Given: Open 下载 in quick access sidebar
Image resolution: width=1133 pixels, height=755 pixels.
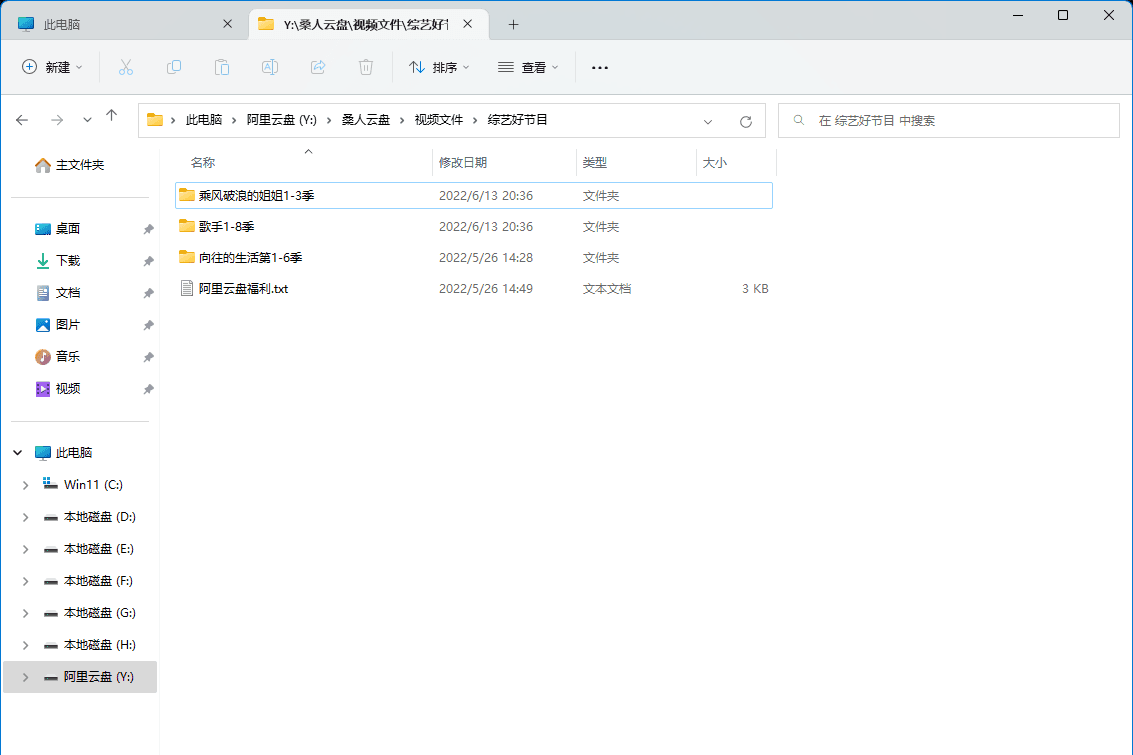Looking at the screenshot, I should point(68,261).
